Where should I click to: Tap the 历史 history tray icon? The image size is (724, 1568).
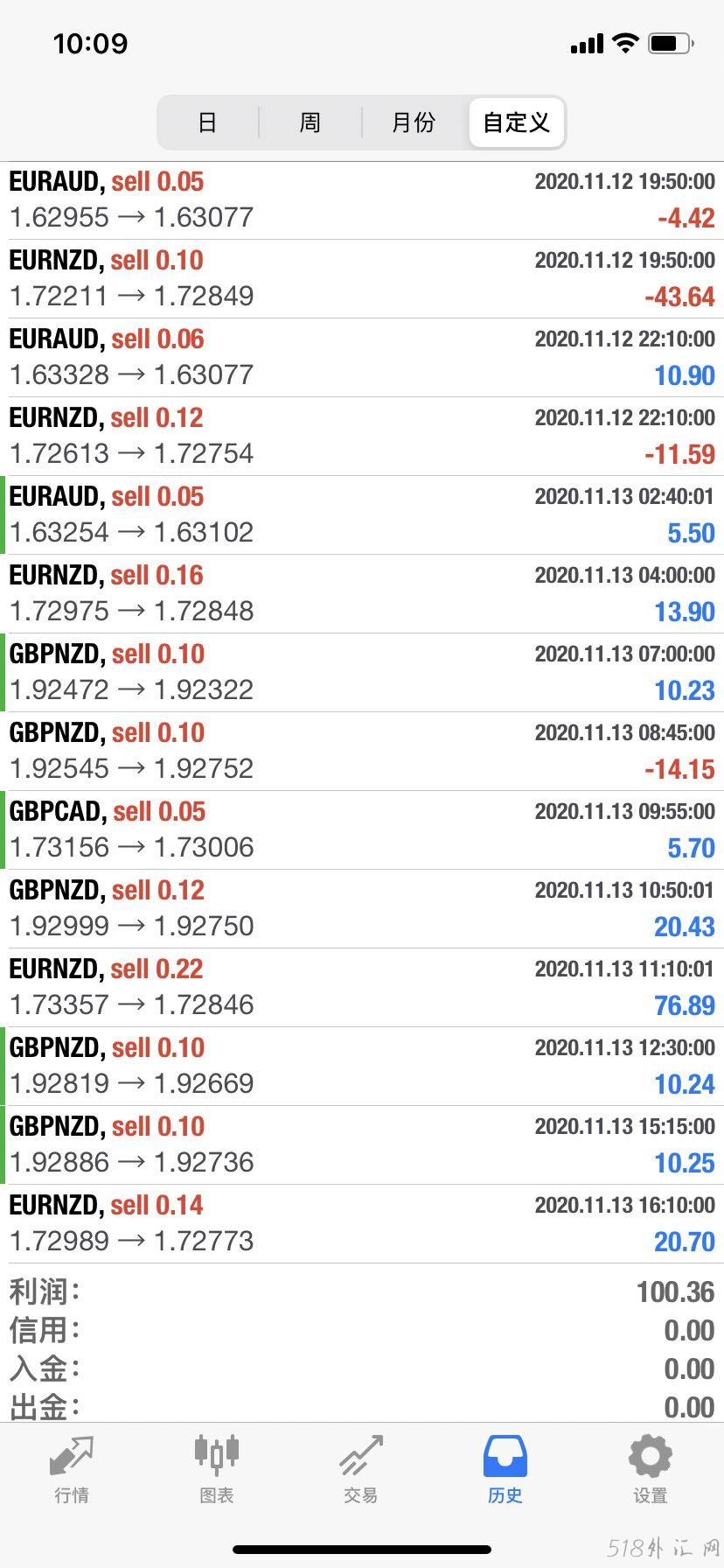point(505,1456)
